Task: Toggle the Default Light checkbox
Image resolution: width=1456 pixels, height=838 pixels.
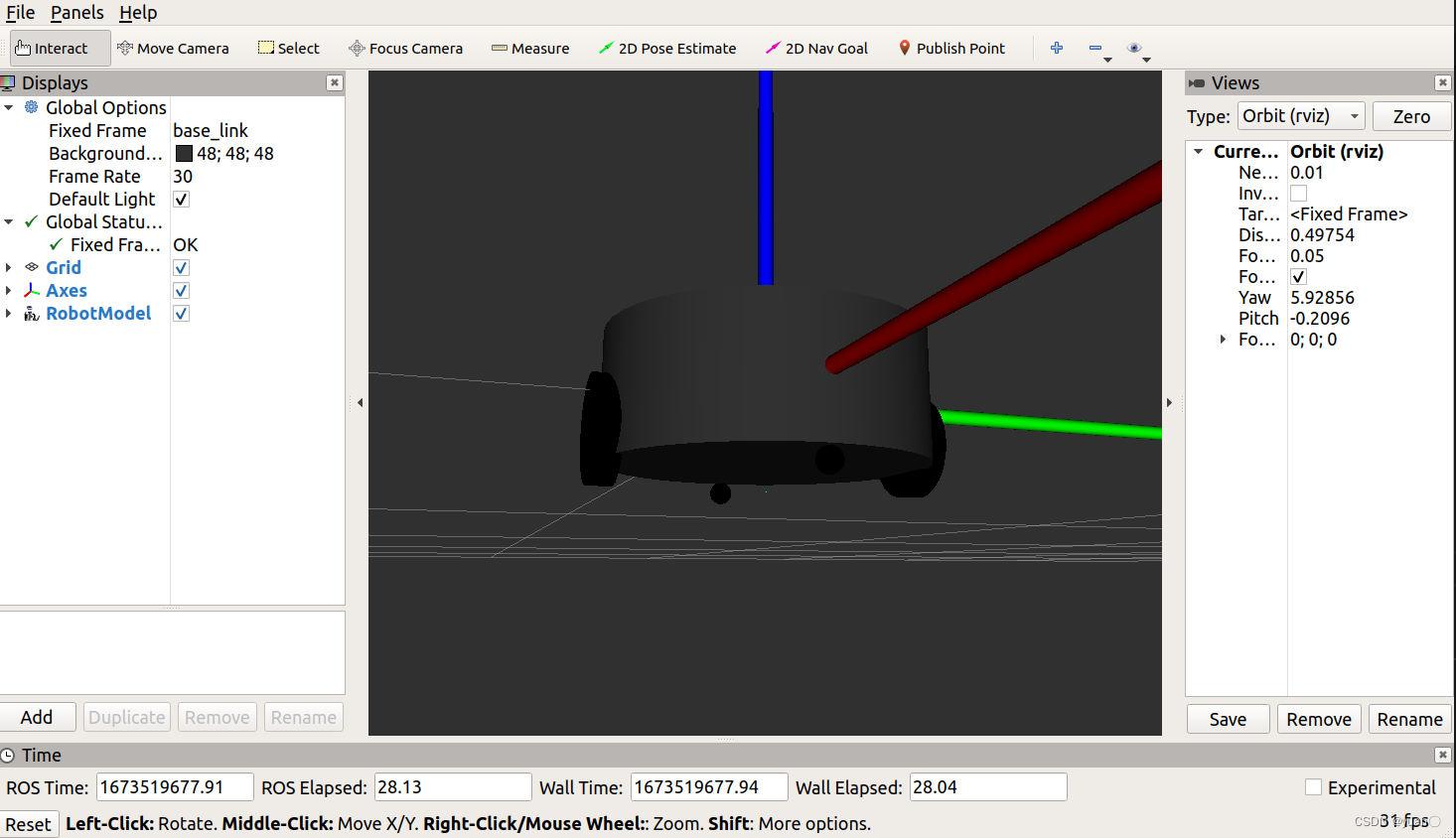Action: pyautogui.click(x=181, y=199)
